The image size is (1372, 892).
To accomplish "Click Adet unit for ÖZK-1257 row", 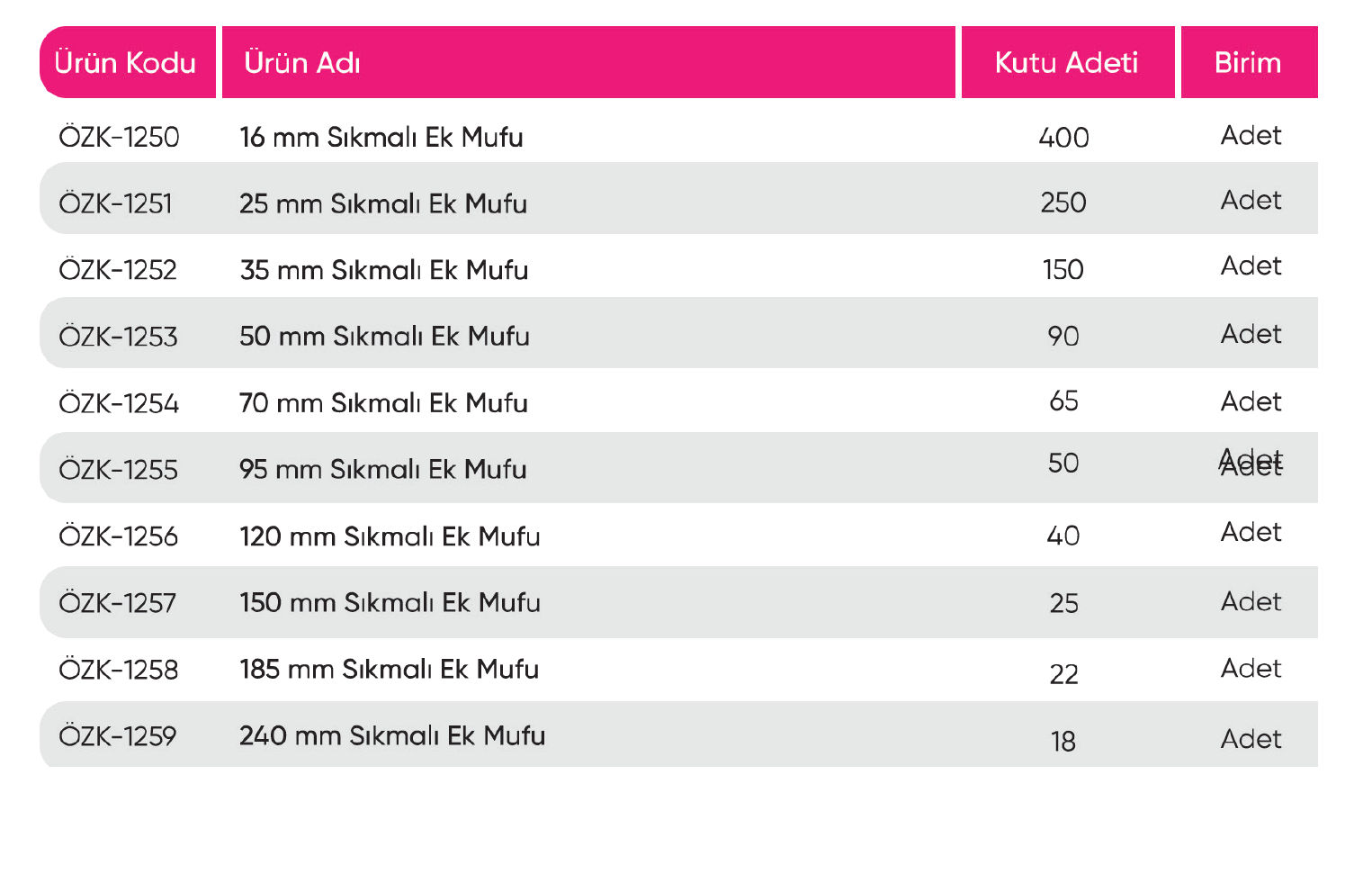I will [x=1251, y=602].
